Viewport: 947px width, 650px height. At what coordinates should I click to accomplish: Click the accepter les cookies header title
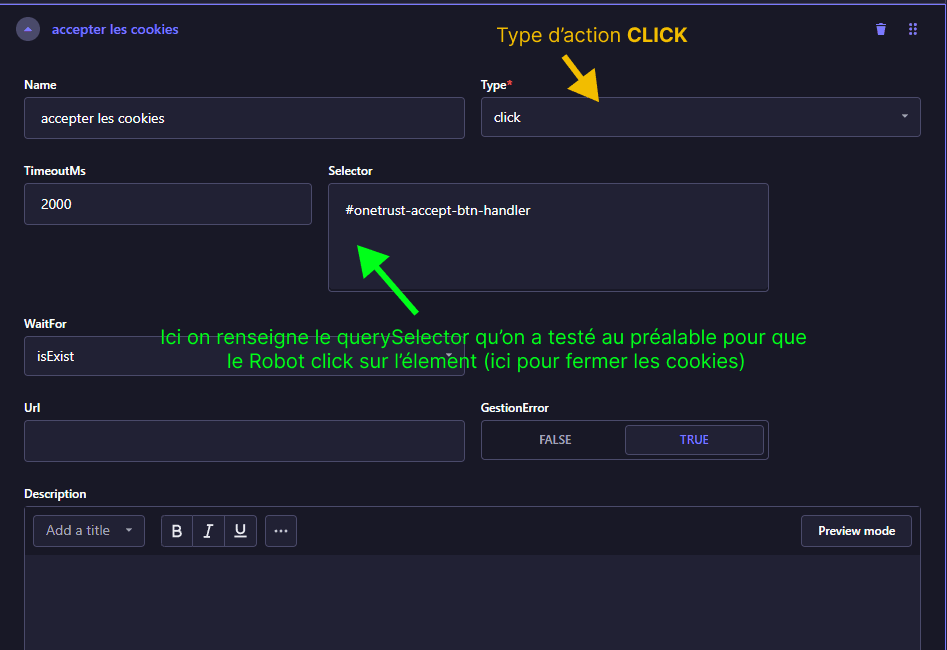[115, 30]
